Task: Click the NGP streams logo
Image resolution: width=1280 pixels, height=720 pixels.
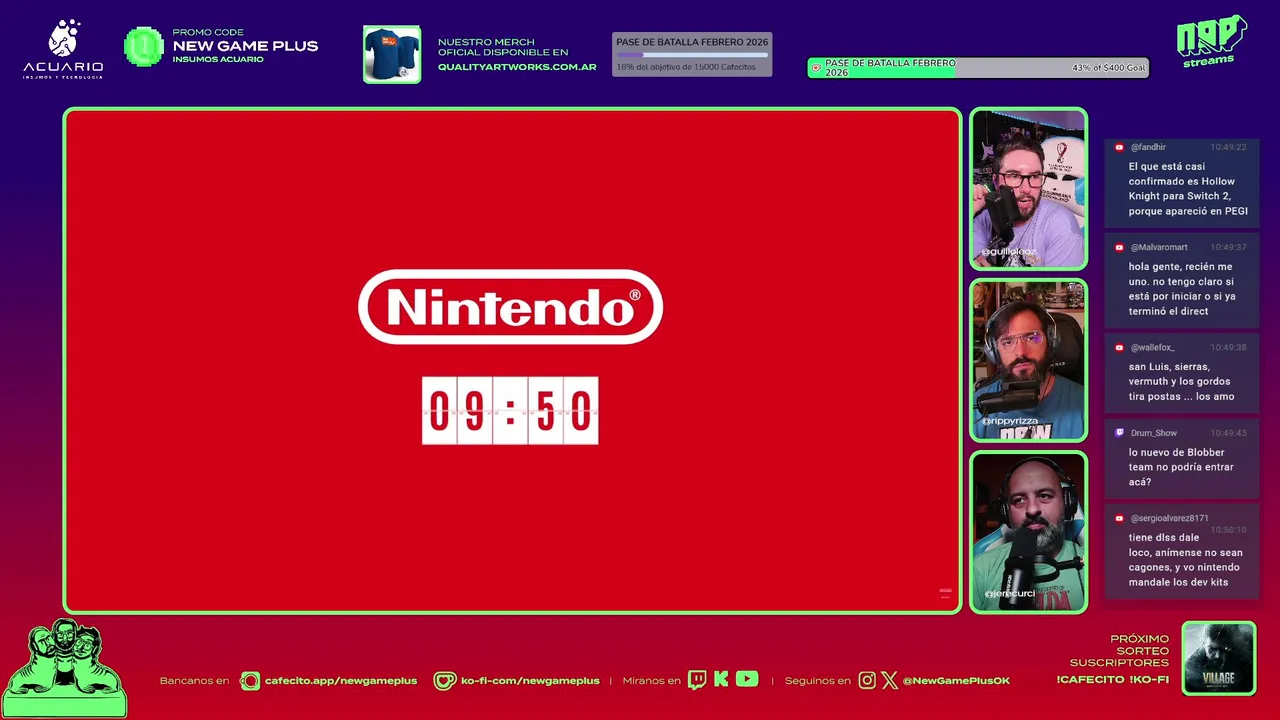Action: tap(1211, 41)
